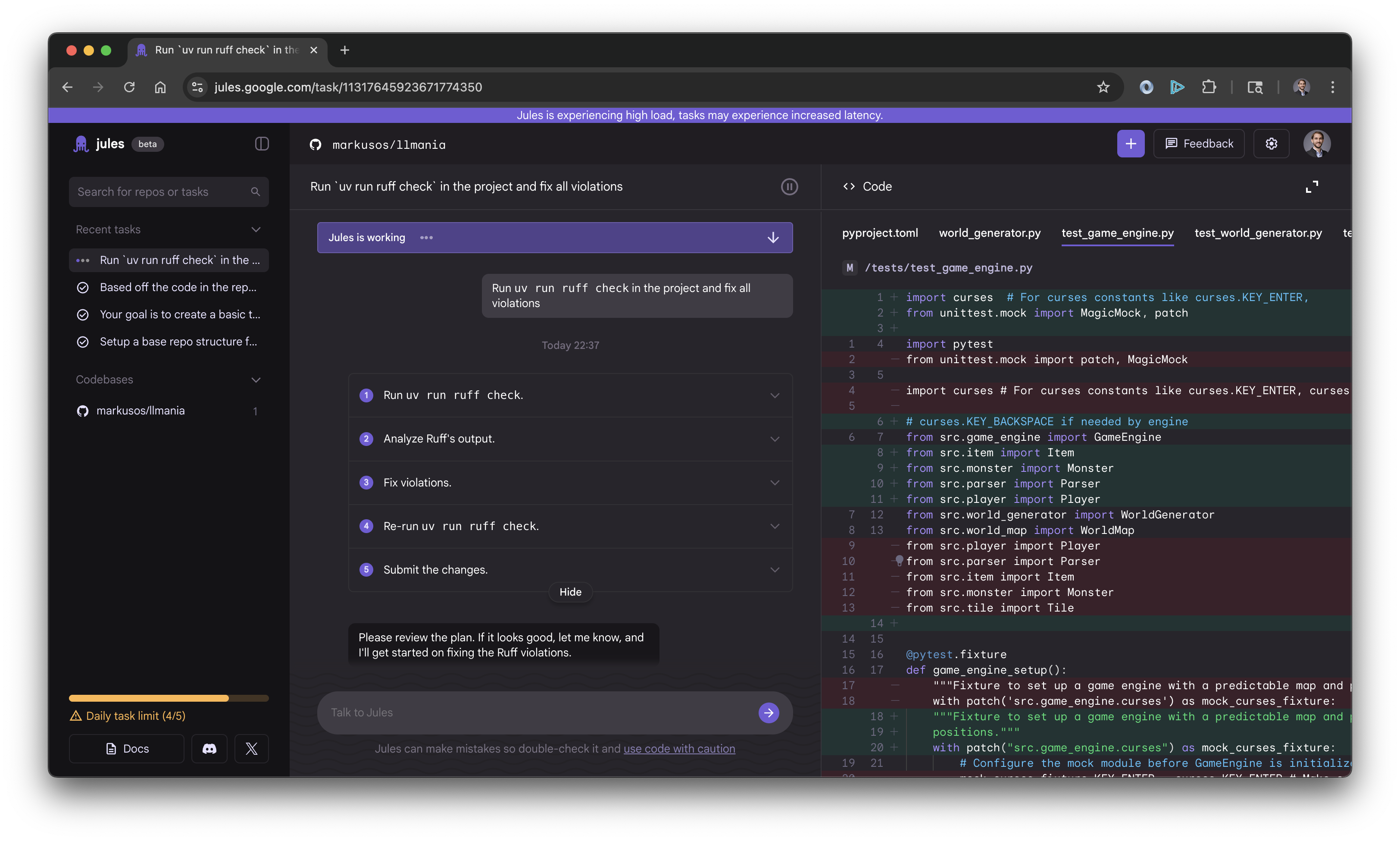
Task: Create a new task with plus button
Action: tap(1131, 144)
